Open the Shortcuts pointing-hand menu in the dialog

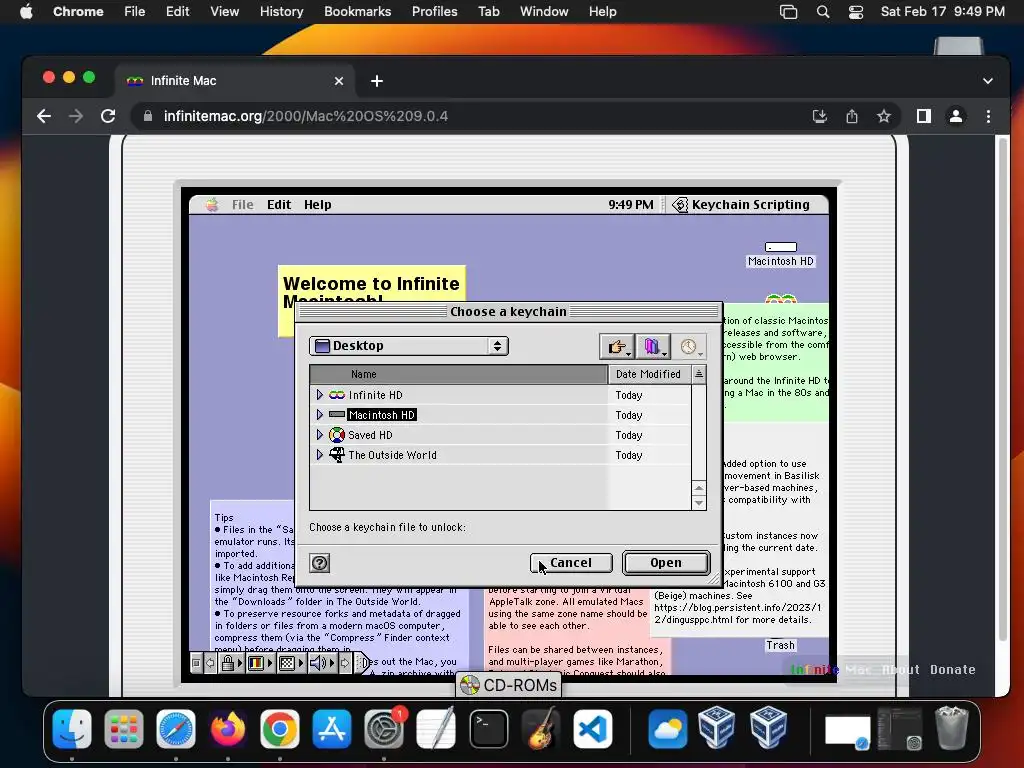pyautogui.click(x=616, y=346)
